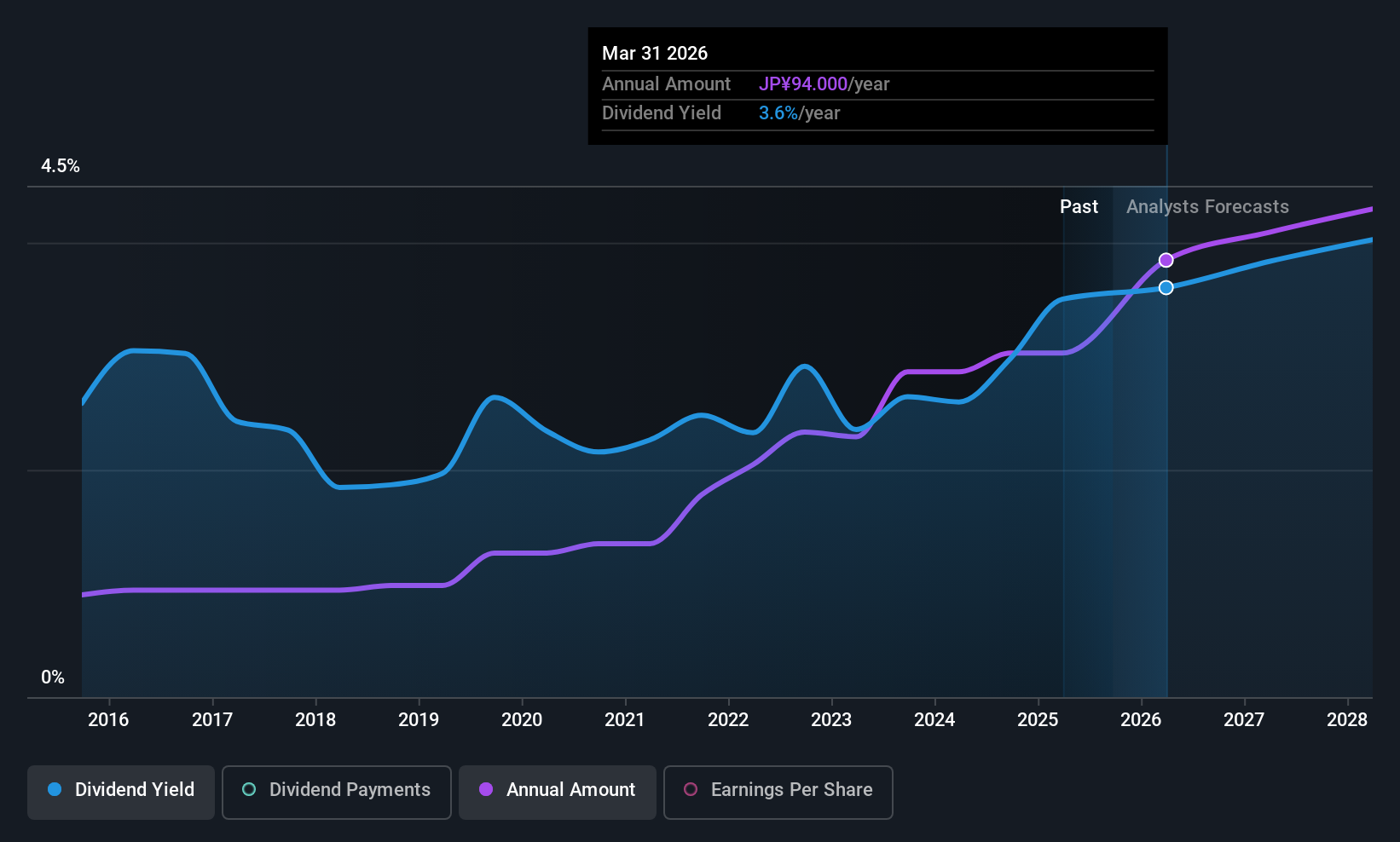Toggle the Earnings Per Share legend

tap(778, 792)
